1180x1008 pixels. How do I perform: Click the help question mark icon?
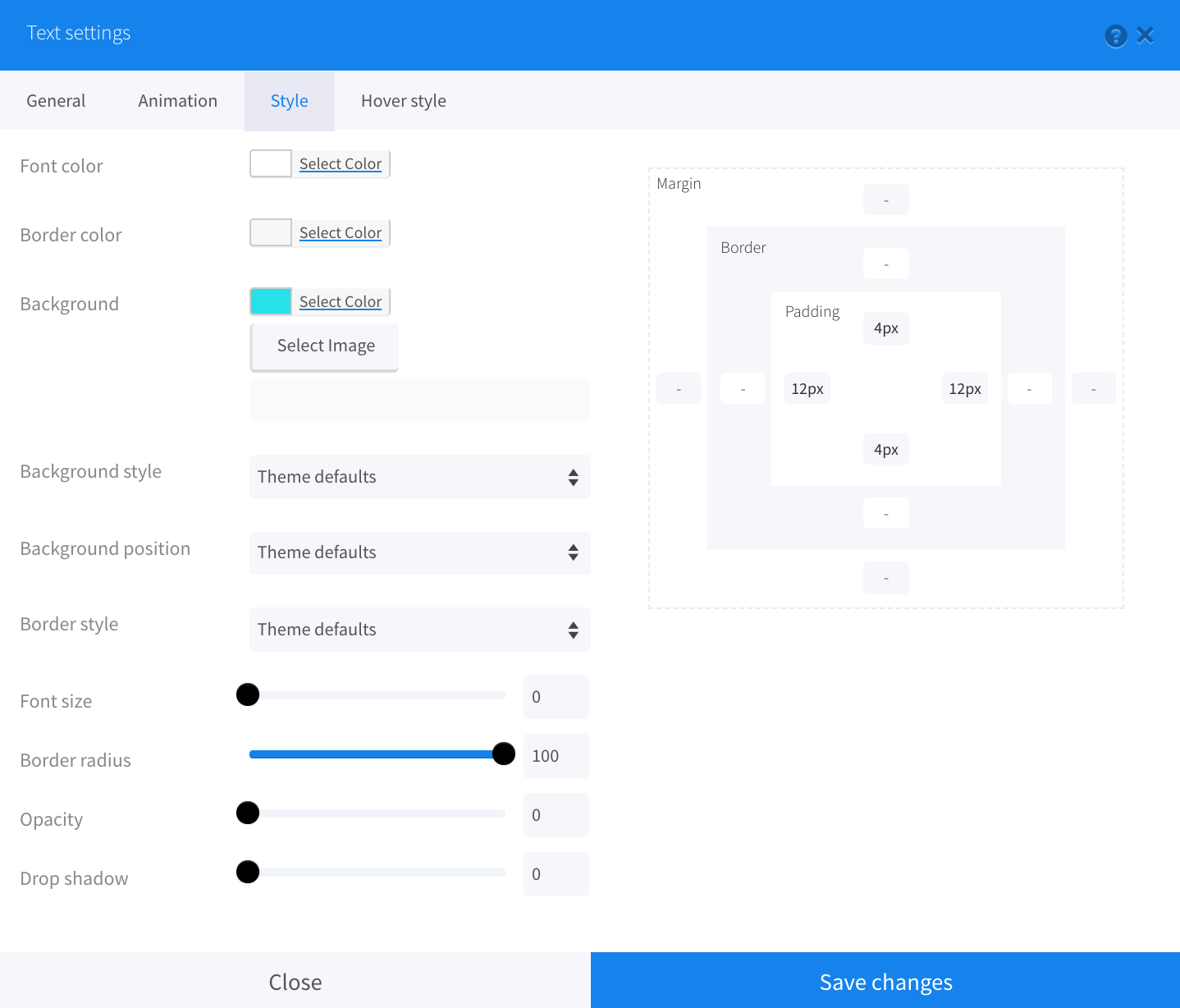click(x=1115, y=36)
